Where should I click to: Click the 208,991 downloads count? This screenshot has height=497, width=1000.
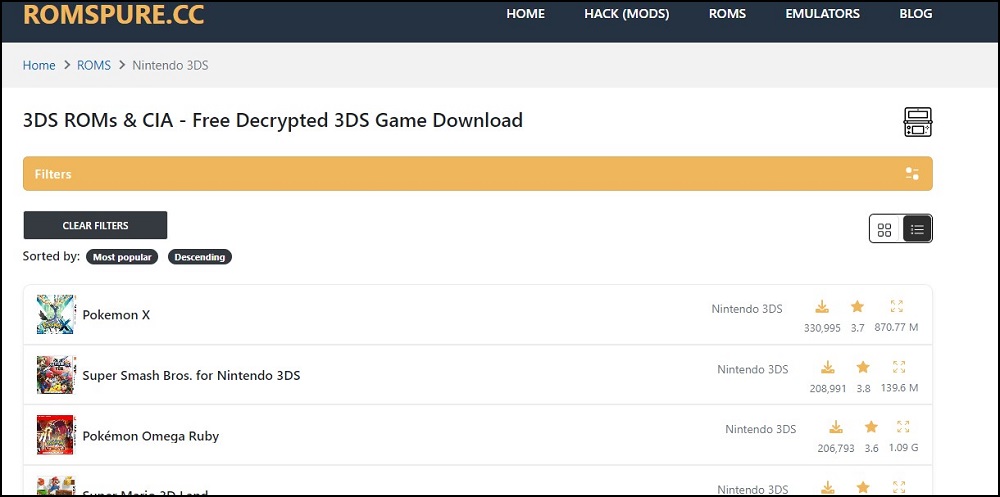pyautogui.click(x=828, y=389)
